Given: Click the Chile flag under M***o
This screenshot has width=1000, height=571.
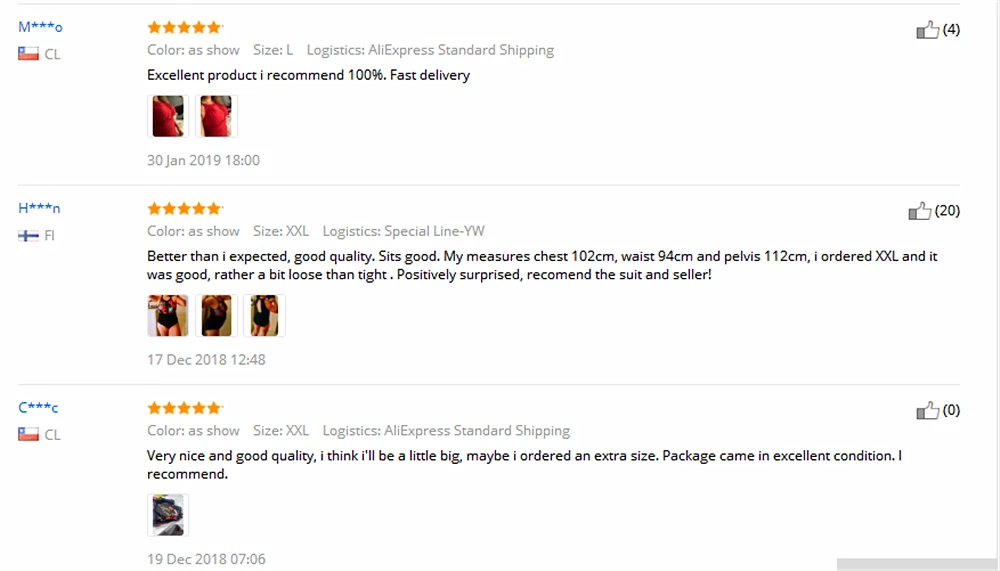Looking at the screenshot, I should 28,54.
